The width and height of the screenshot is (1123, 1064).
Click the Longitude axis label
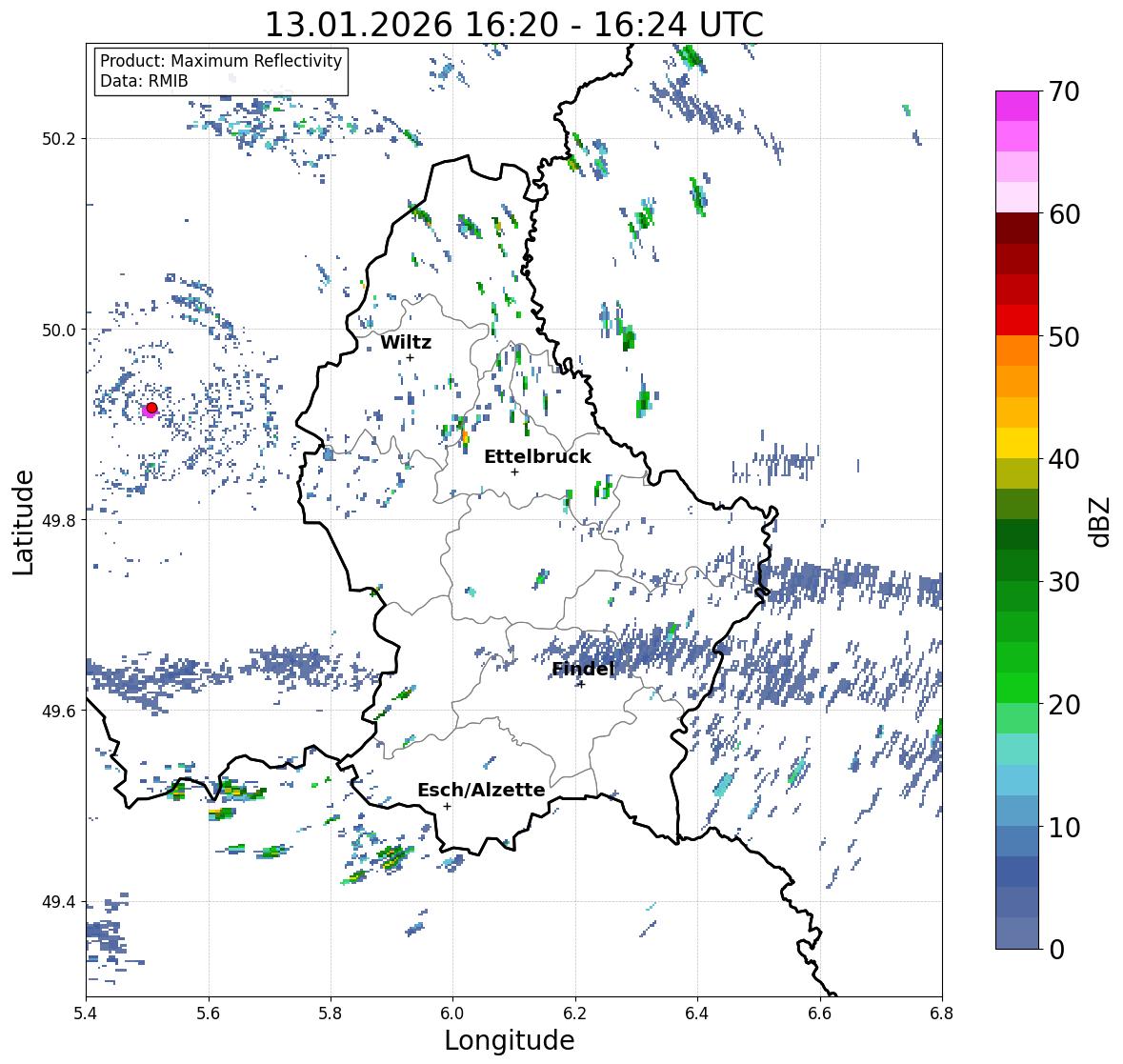(510, 1040)
